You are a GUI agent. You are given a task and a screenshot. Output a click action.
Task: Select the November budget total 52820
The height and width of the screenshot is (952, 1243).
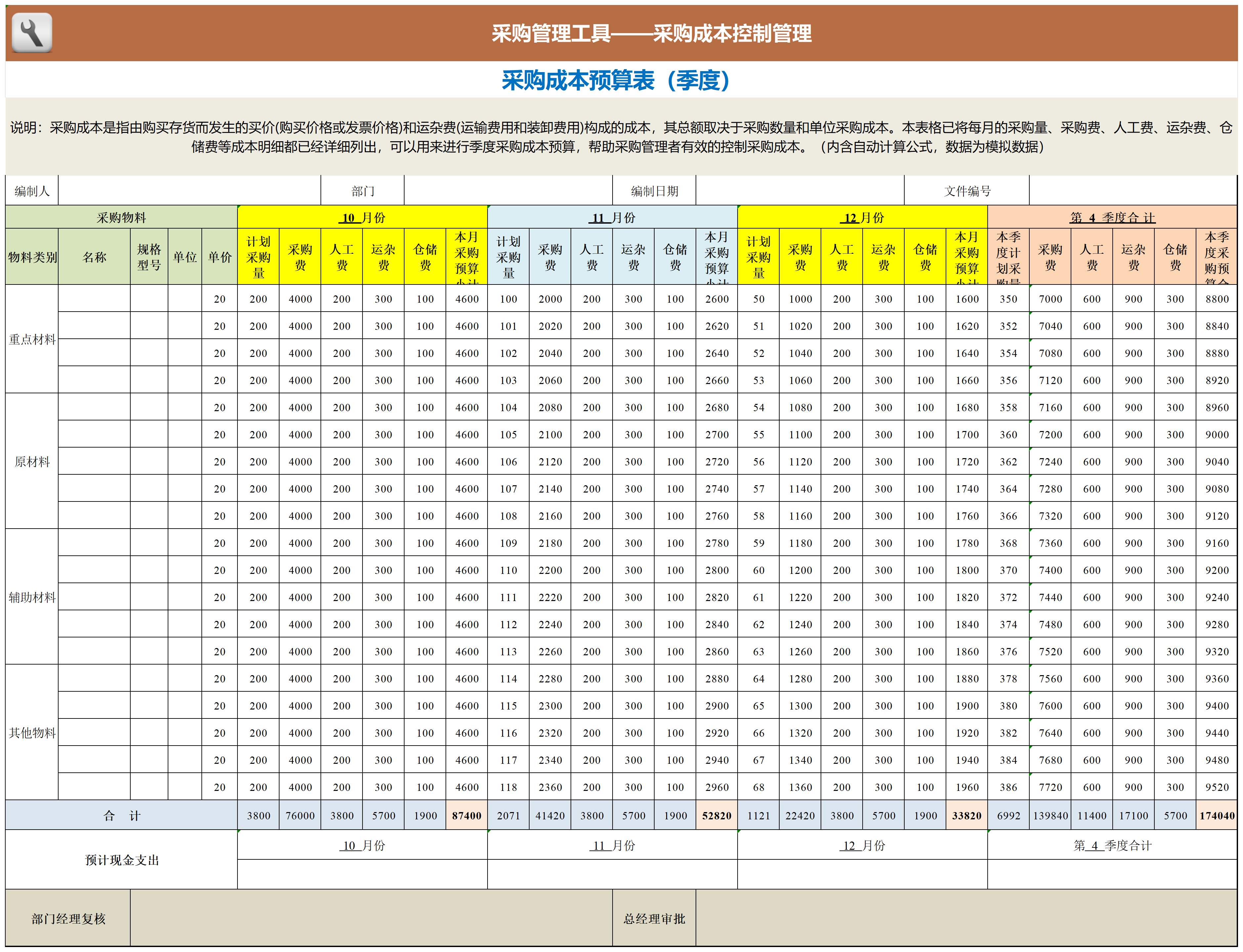(x=717, y=815)
